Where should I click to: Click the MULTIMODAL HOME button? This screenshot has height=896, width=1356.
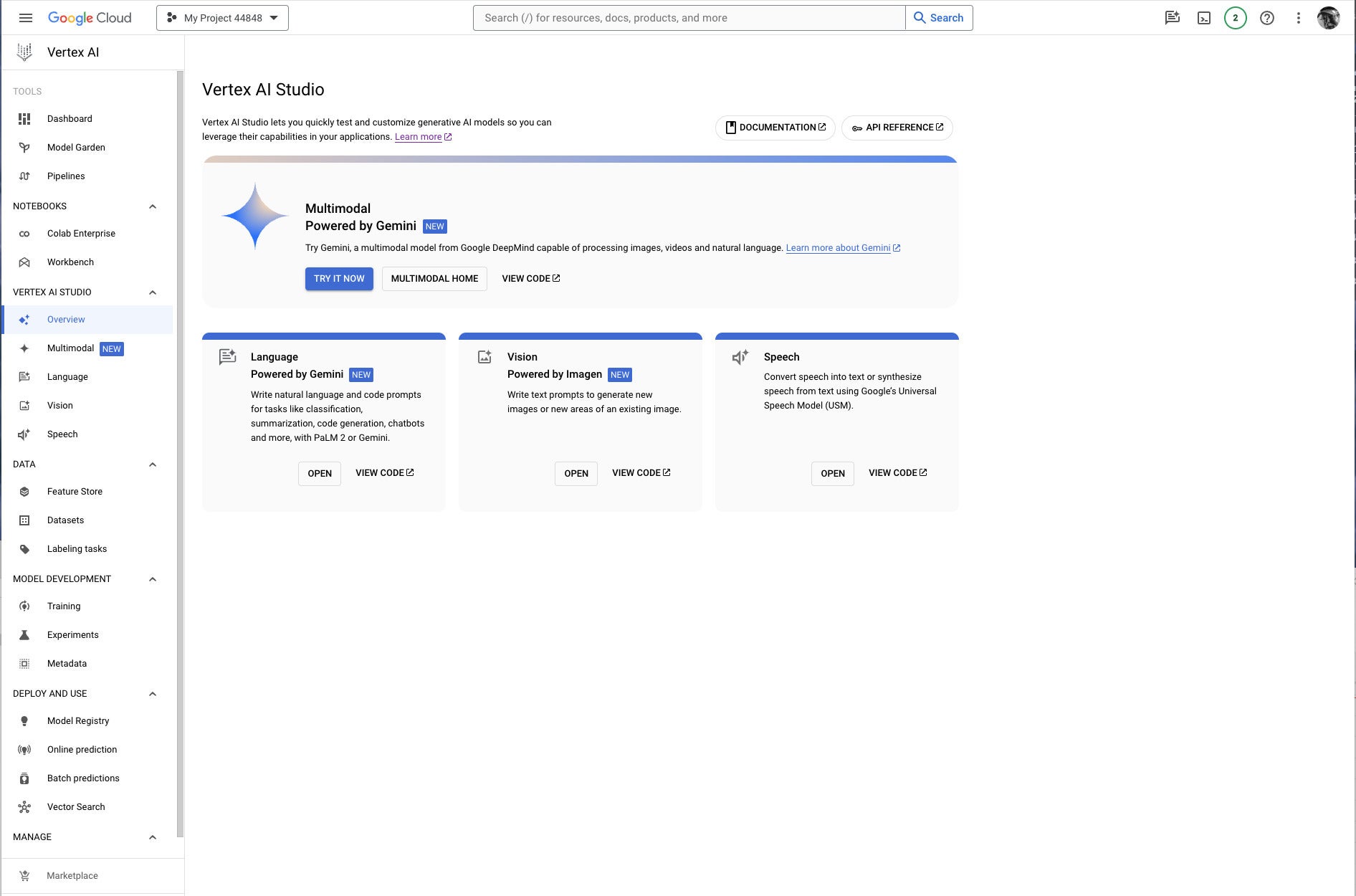coord(434,279)
